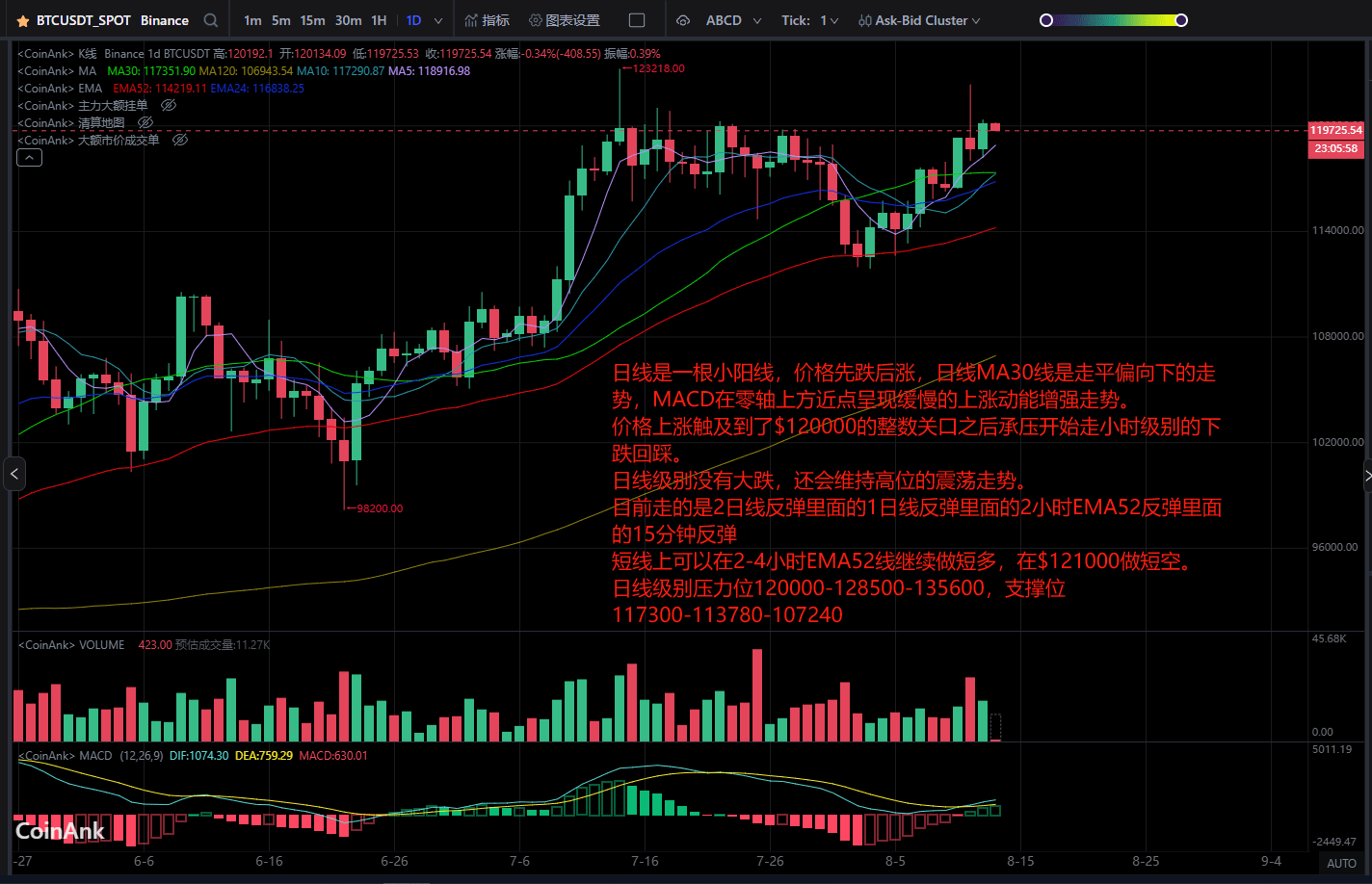Click the 96000.00 price axis label

point(1337,547)
